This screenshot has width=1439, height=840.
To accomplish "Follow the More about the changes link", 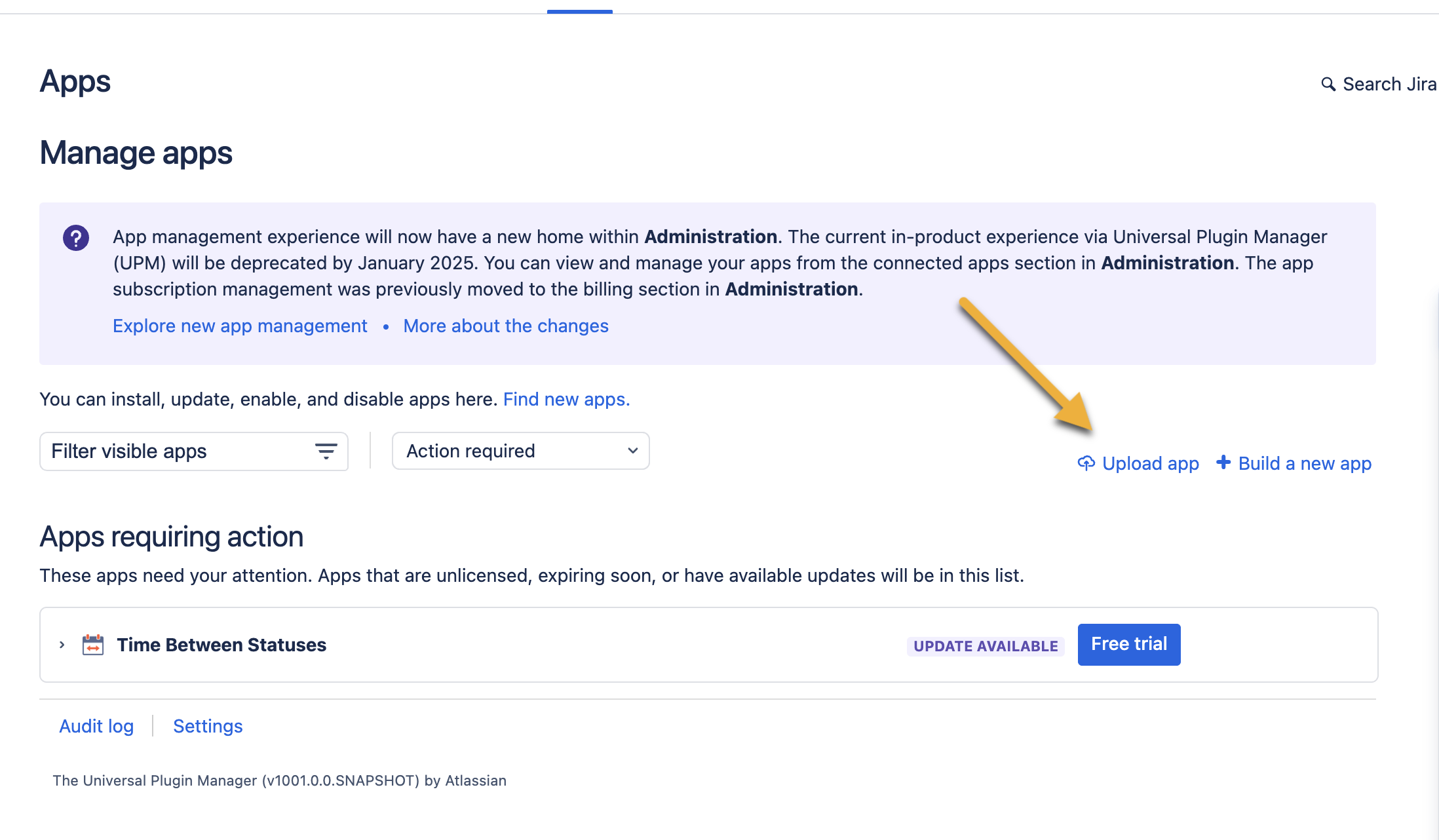I will (506, 326).
